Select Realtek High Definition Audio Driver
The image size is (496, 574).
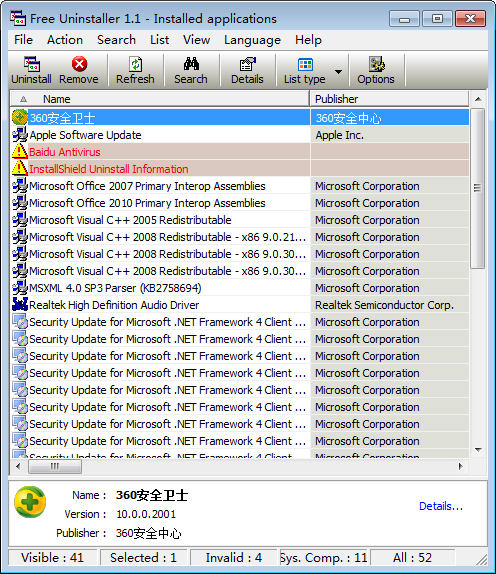point(114,305)
